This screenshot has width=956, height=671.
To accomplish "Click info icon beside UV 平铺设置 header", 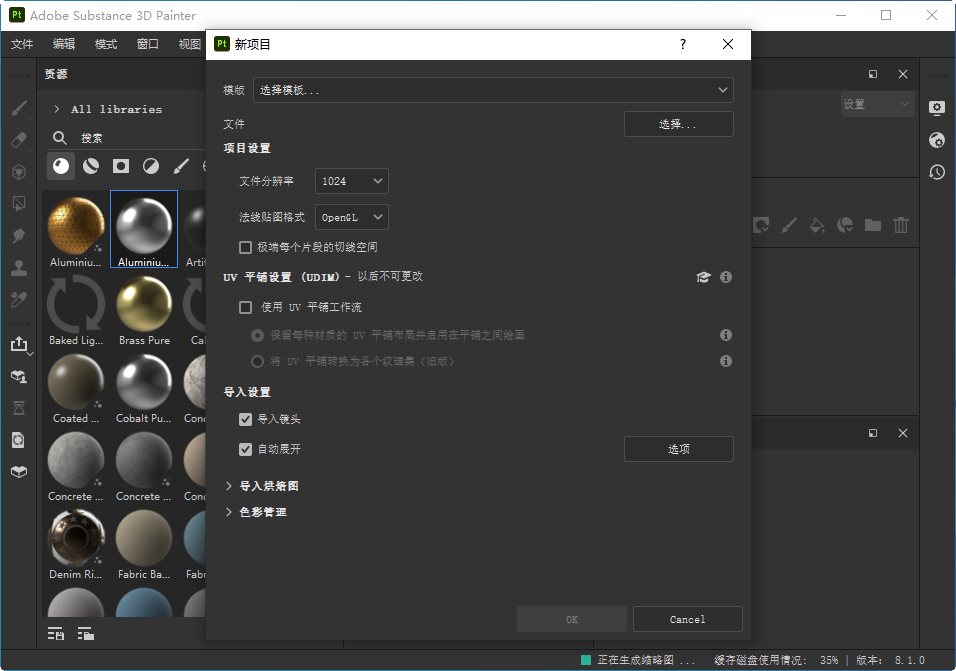I will point(726,277).
